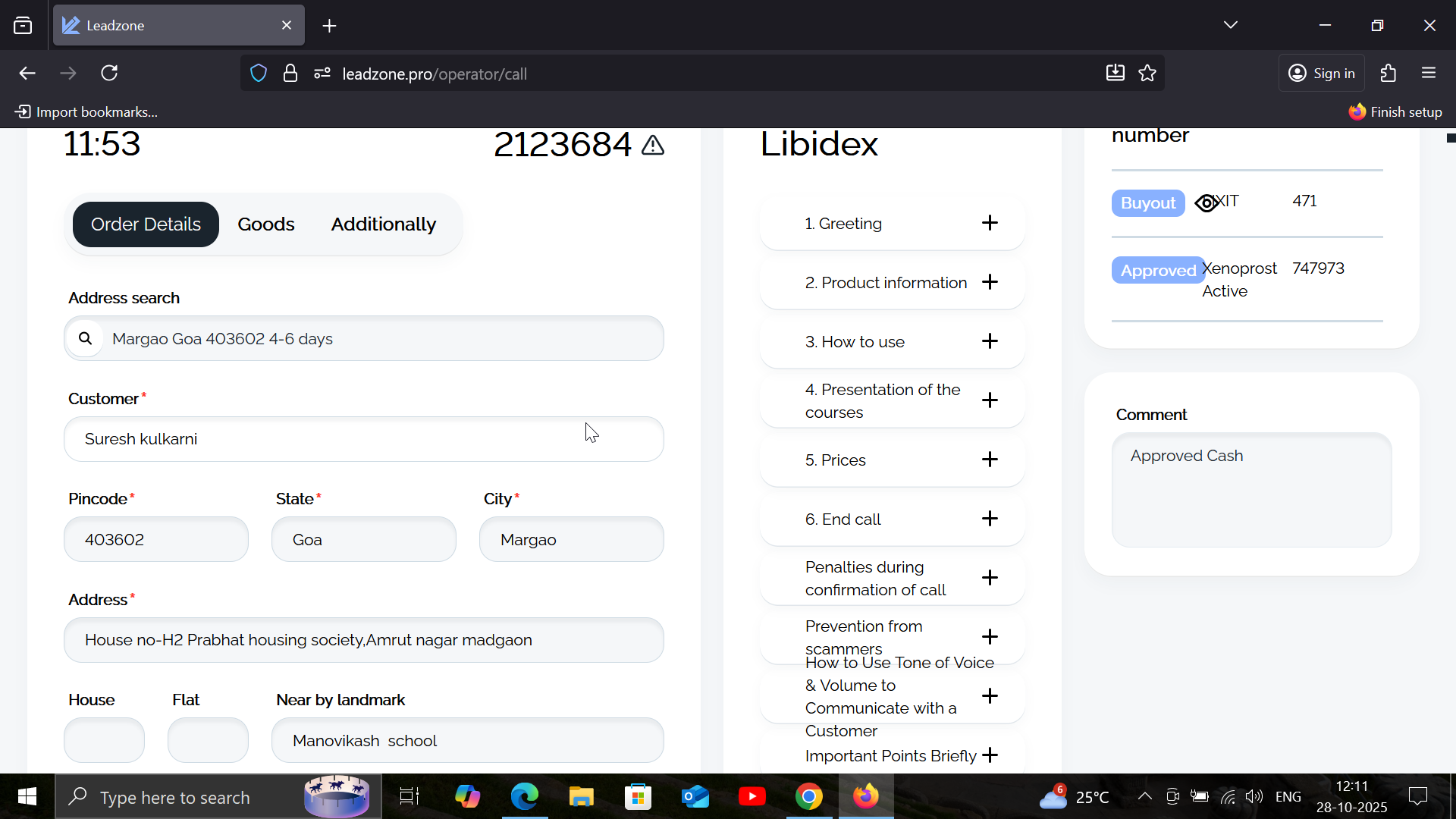Toggle the eye icon next to Buyout
The height and width of the screenshot is (819, 1456).
(1206, 203)
